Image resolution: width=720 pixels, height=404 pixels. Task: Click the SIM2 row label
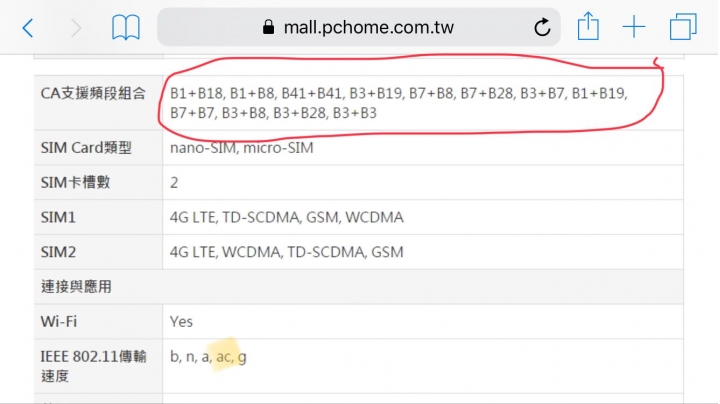[x=58, y=252]
